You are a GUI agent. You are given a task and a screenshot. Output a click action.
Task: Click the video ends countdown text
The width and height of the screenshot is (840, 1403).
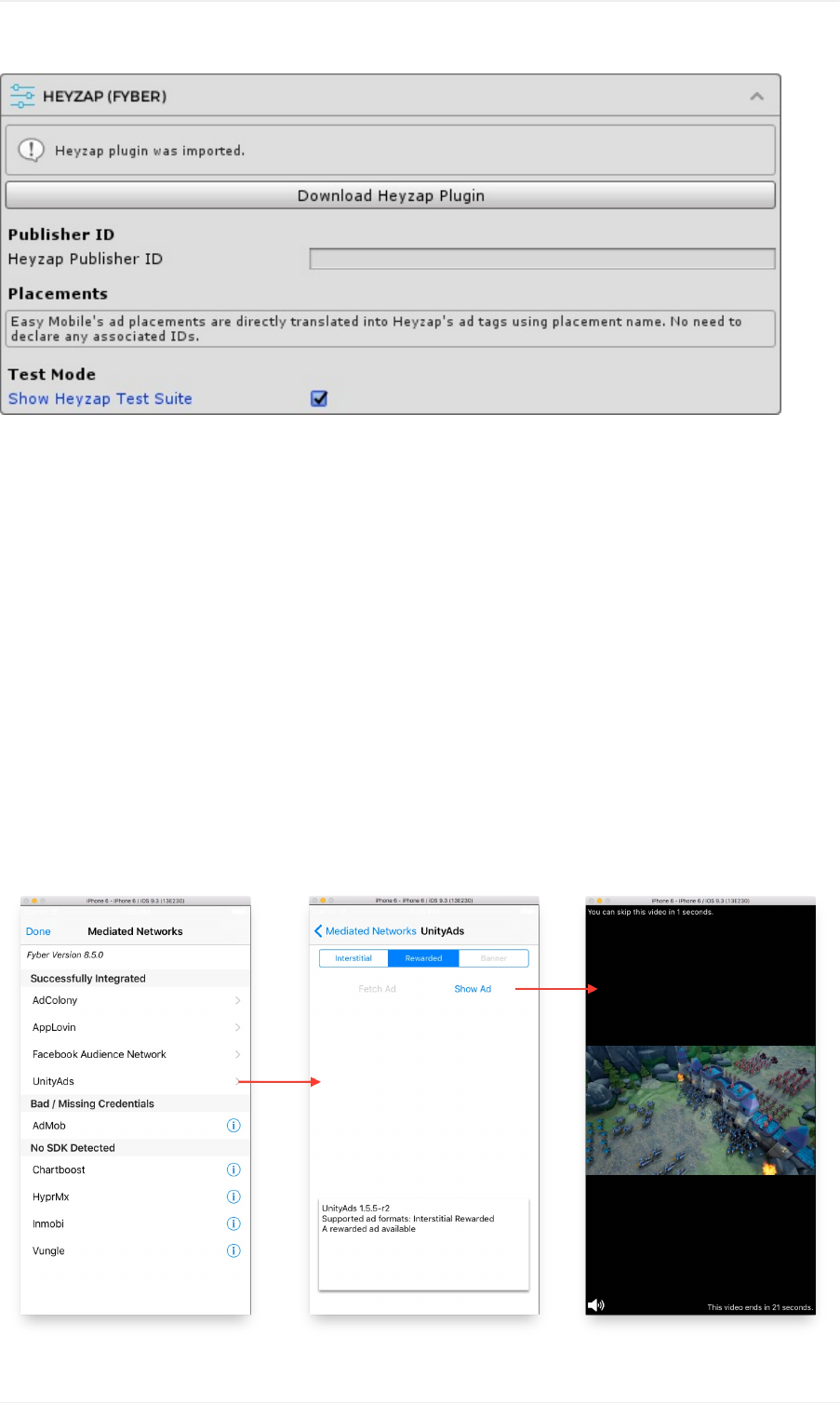tap(760, 1307)
